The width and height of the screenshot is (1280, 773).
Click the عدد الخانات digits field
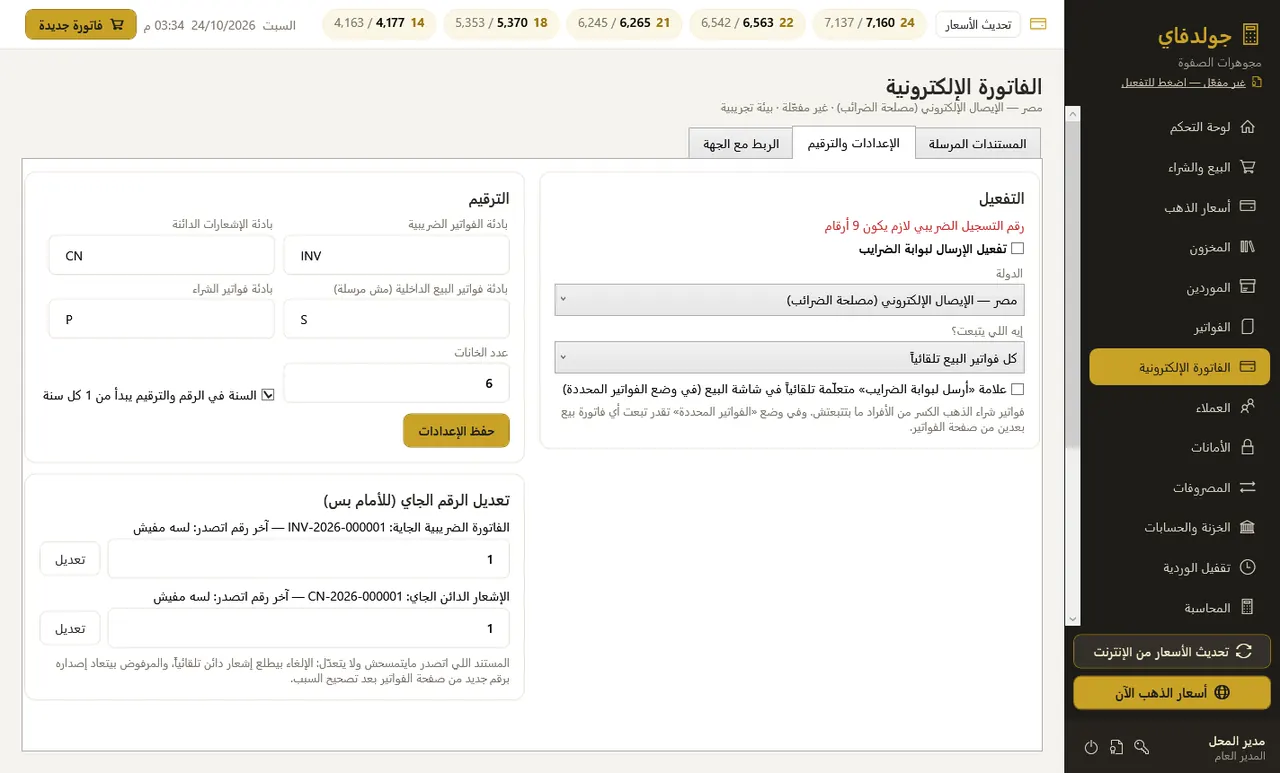397,383
